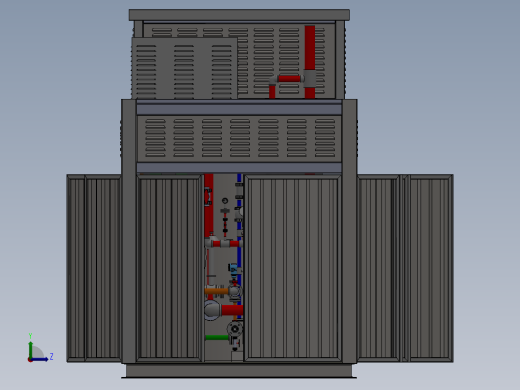This screenshot has width=520, height=390.
Task: Select the orange horizontal pipe segment
Action: pyautogui.click(x=216, y=291)
